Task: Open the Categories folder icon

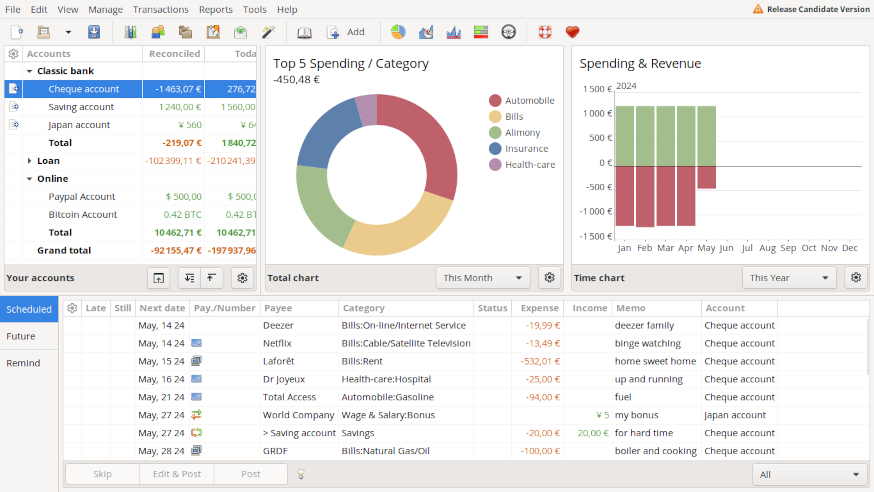Action: 185,32
